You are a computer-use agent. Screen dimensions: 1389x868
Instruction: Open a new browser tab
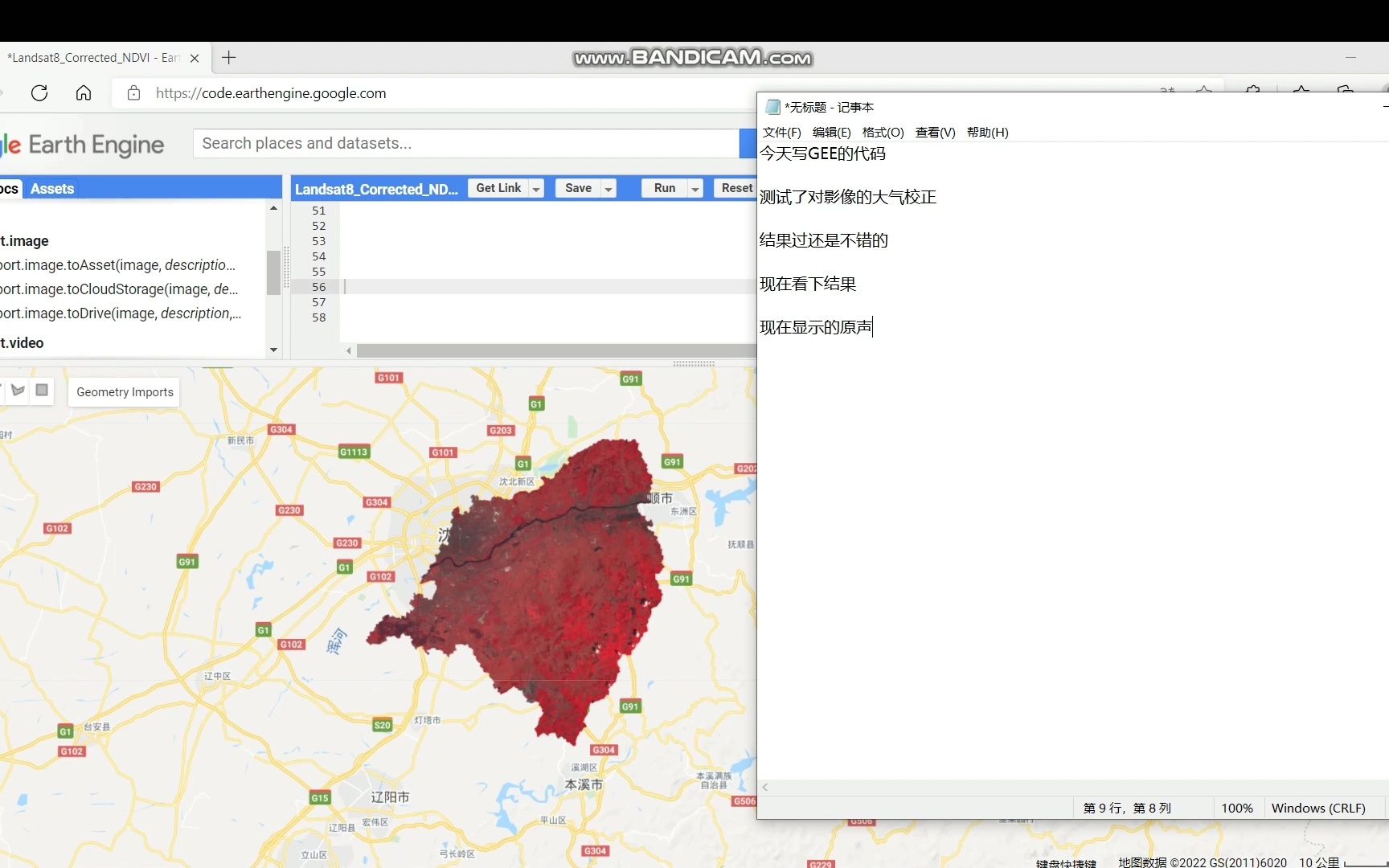[x=228, y=57]
